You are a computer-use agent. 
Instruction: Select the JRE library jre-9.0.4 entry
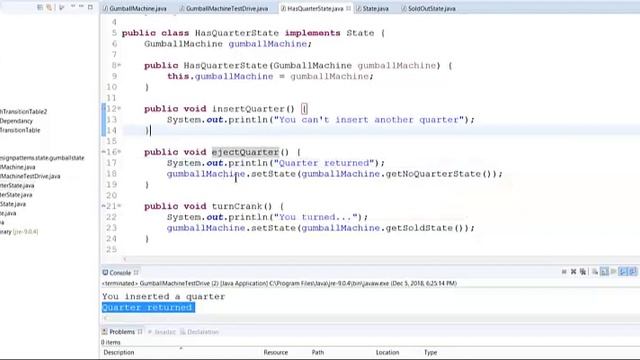pyautogui.click(x=19, y=232)
